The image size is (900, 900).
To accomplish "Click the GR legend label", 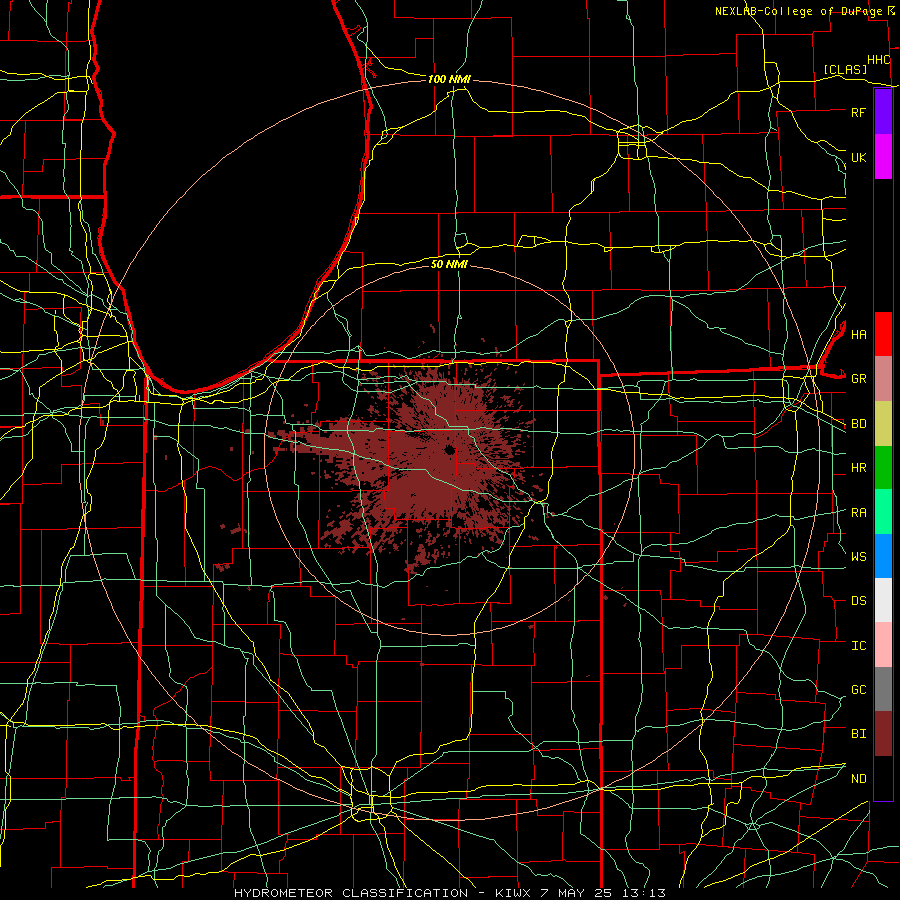I will coord(858,379).
